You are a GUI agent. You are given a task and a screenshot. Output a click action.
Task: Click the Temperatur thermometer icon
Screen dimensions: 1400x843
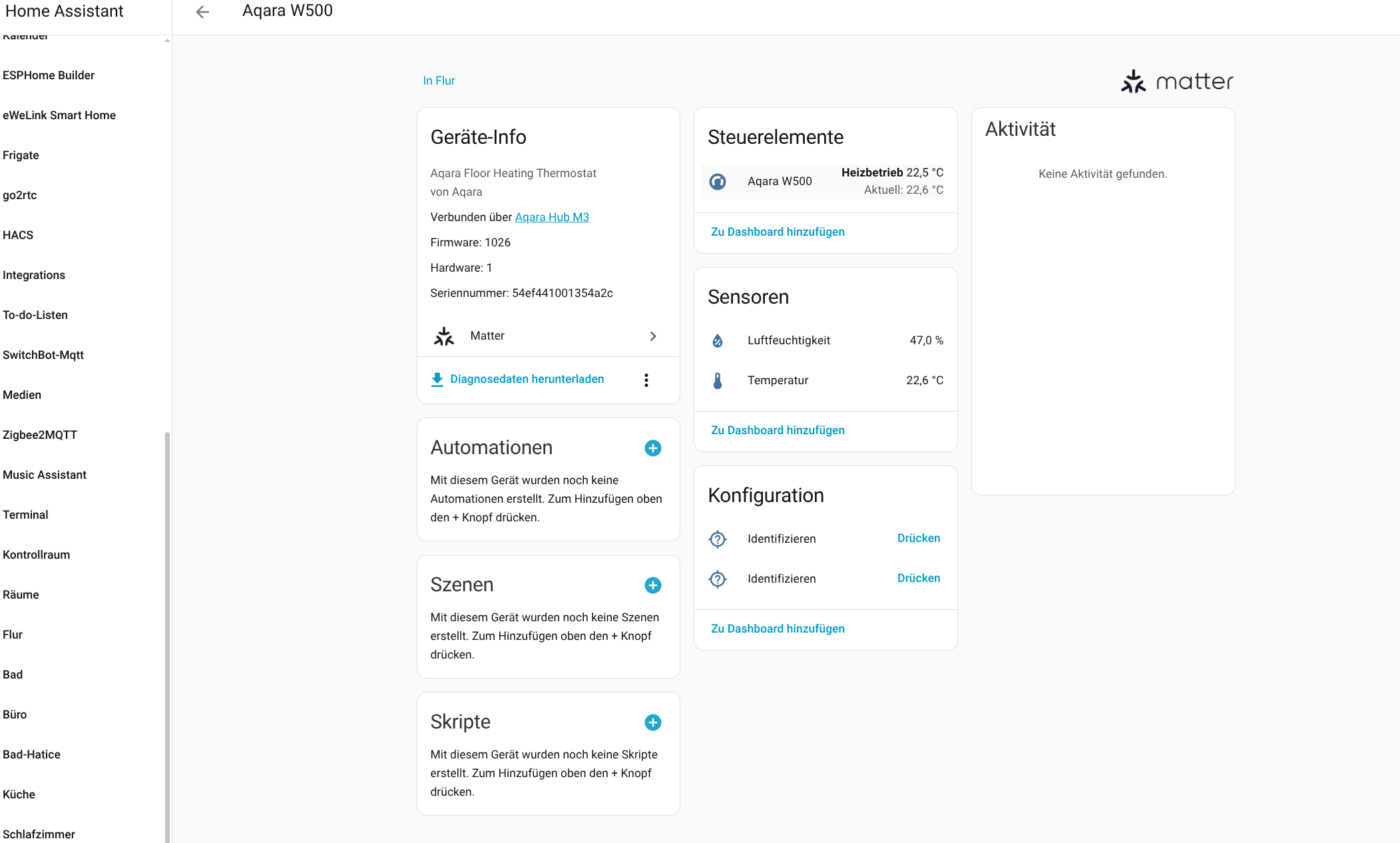click(x=718, y=381)
